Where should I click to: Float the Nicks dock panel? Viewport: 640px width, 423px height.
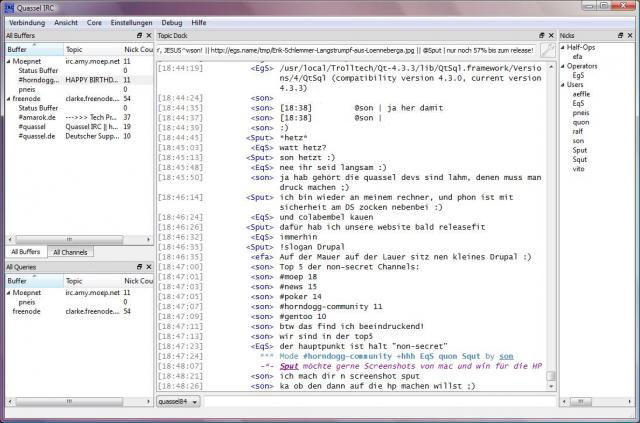tap(621, 36)
